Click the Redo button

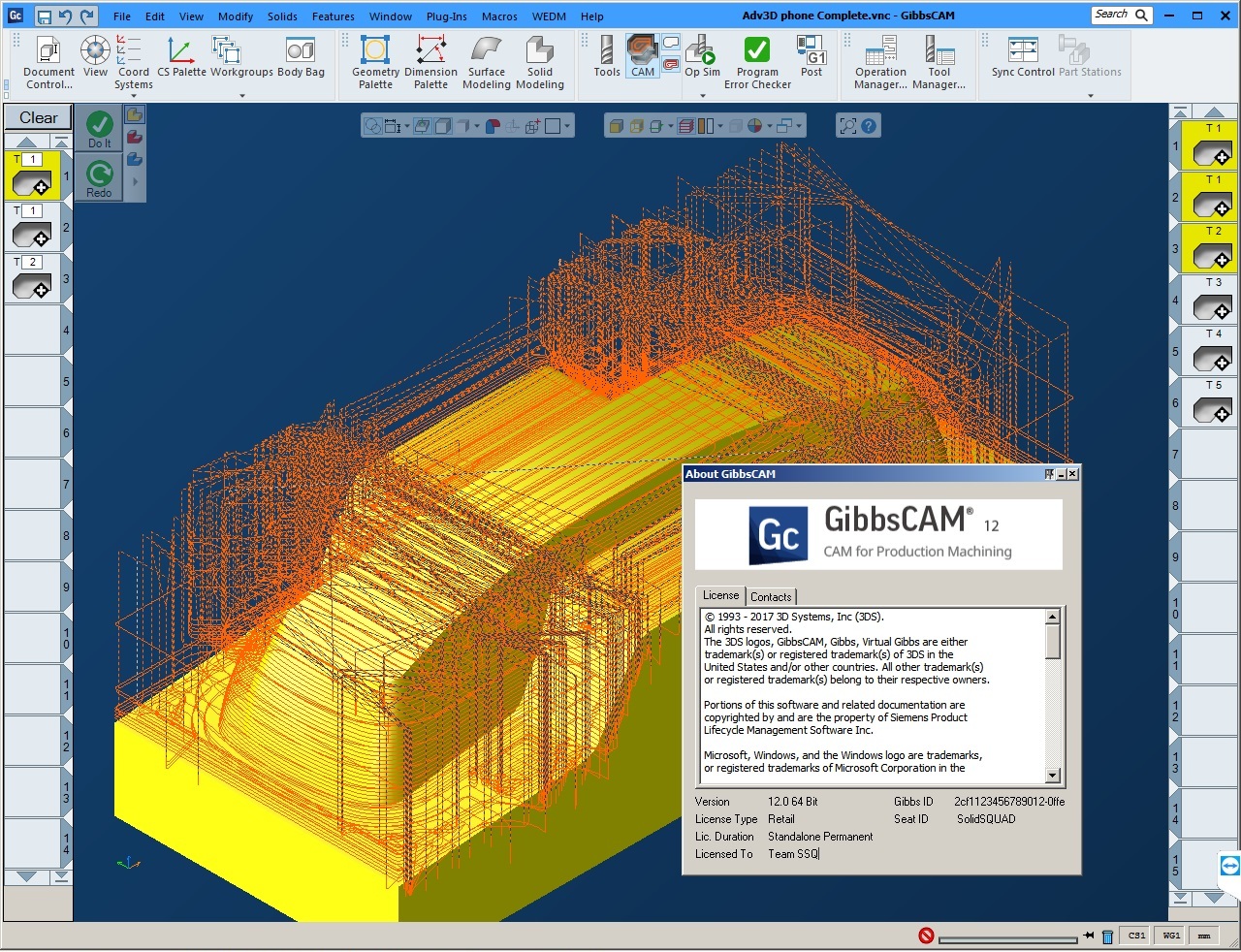tap(99, 177)
